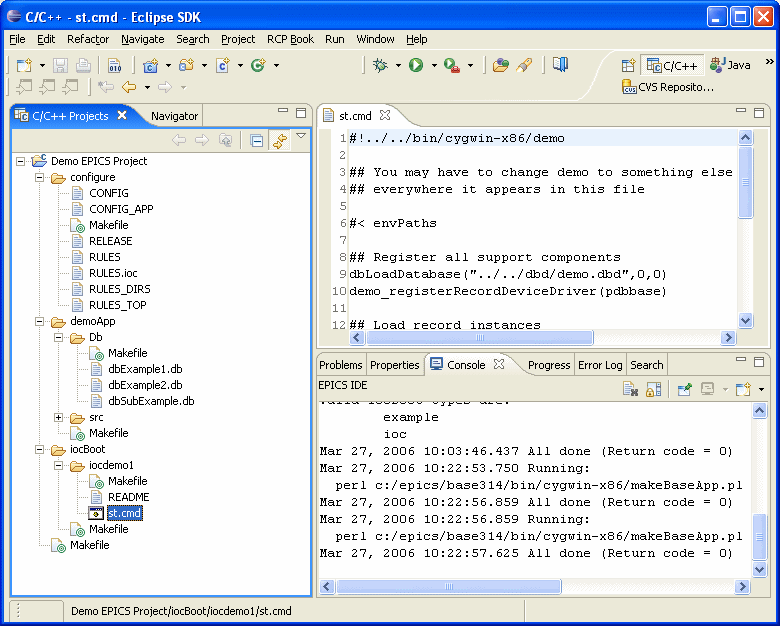This screenshot has width=780, height=626.
Task: Click the binary 010 build icon
Action: [x=114, y=65]
